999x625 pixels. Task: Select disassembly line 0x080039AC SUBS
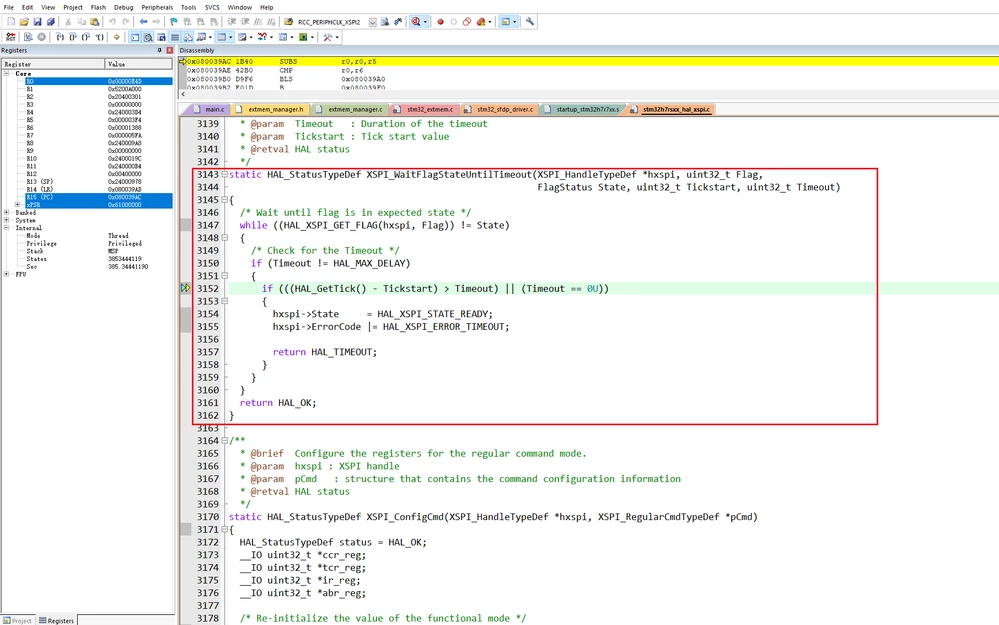(x=593, y=62)
